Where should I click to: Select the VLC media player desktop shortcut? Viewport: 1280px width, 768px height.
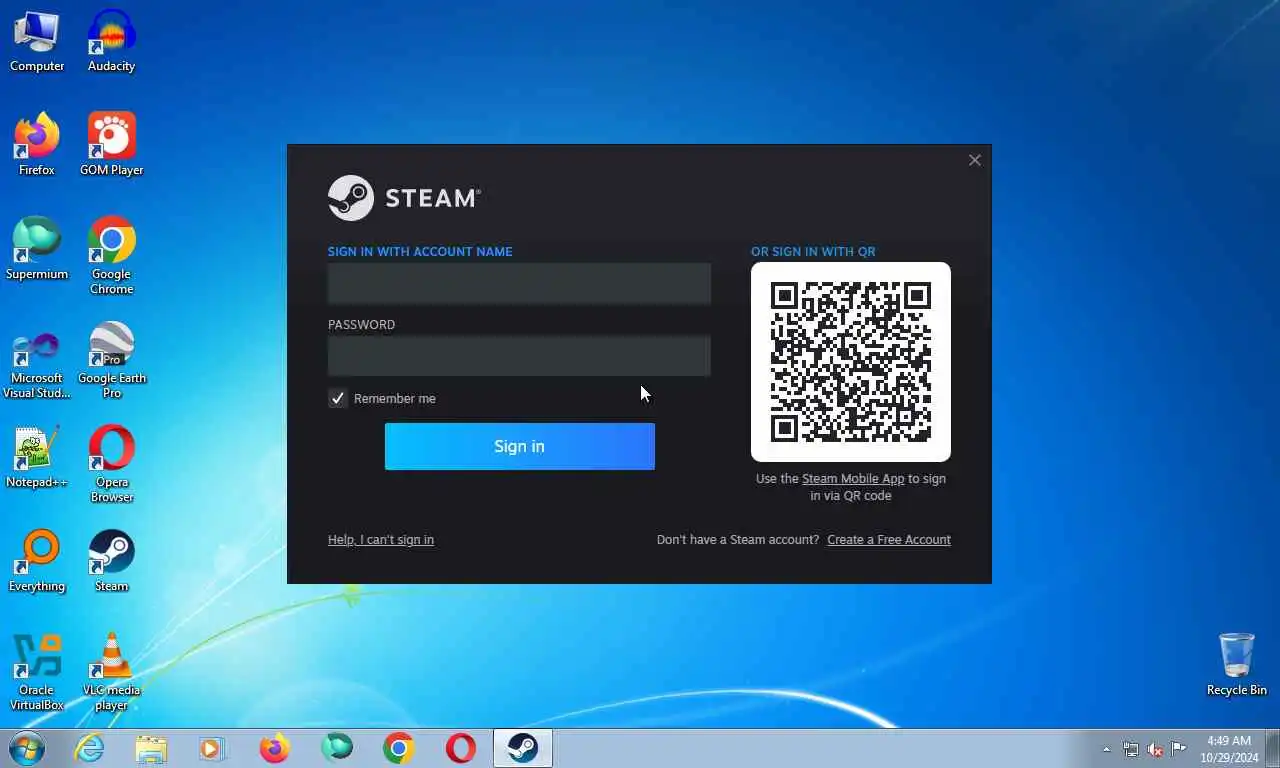(111, 673)
